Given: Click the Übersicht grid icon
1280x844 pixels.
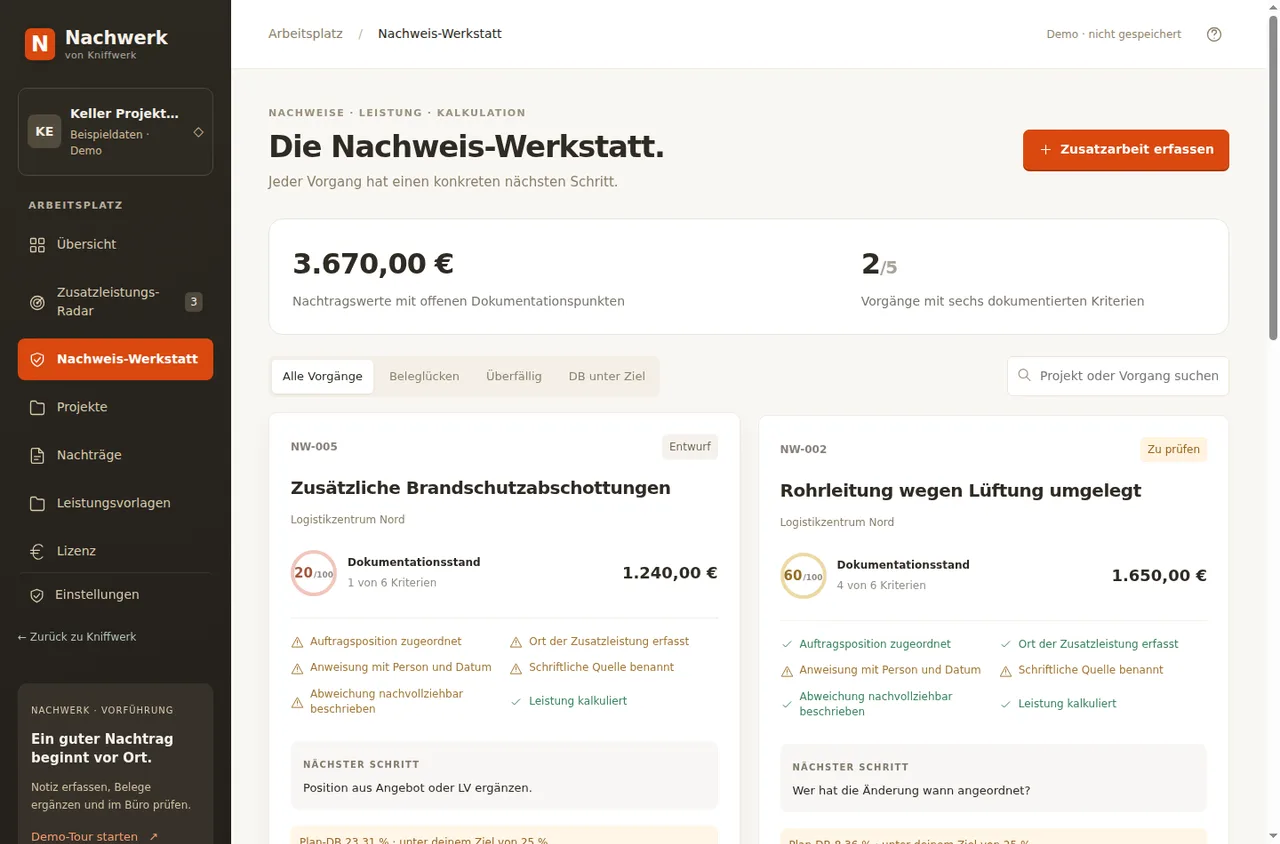Looking at the screenshot, I should [x=37, y=245].
